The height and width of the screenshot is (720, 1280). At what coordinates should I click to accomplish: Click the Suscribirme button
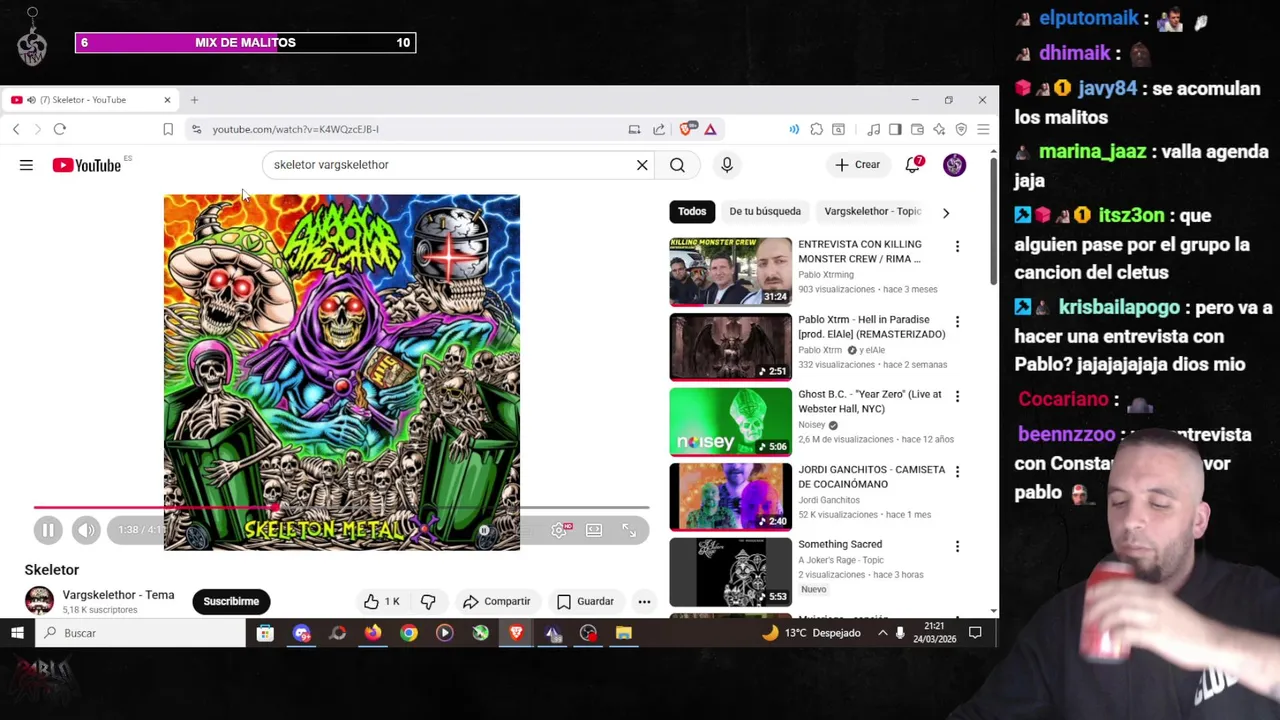(x=231, y=601)
